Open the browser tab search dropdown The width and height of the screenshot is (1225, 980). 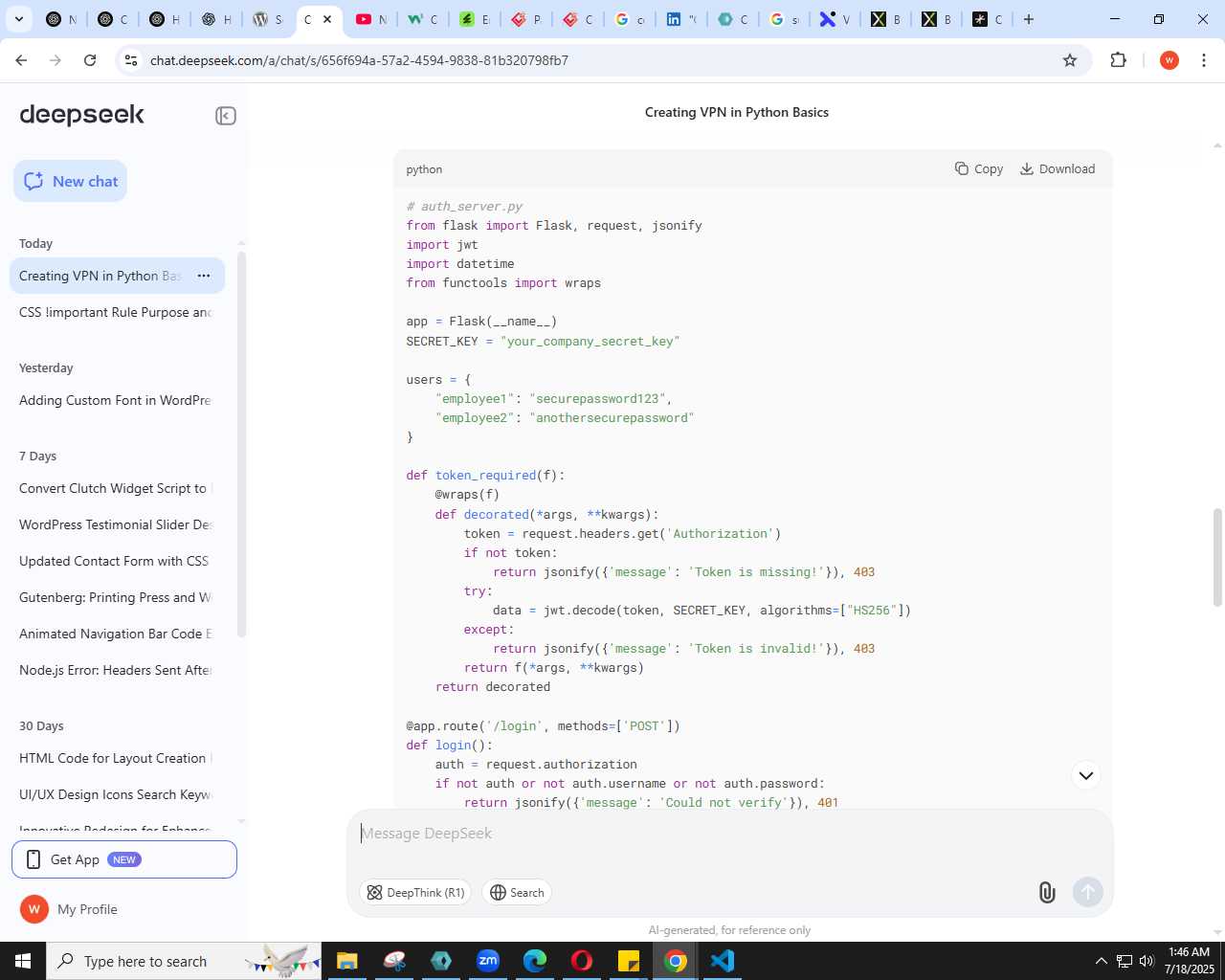click(x=19, y=19)
